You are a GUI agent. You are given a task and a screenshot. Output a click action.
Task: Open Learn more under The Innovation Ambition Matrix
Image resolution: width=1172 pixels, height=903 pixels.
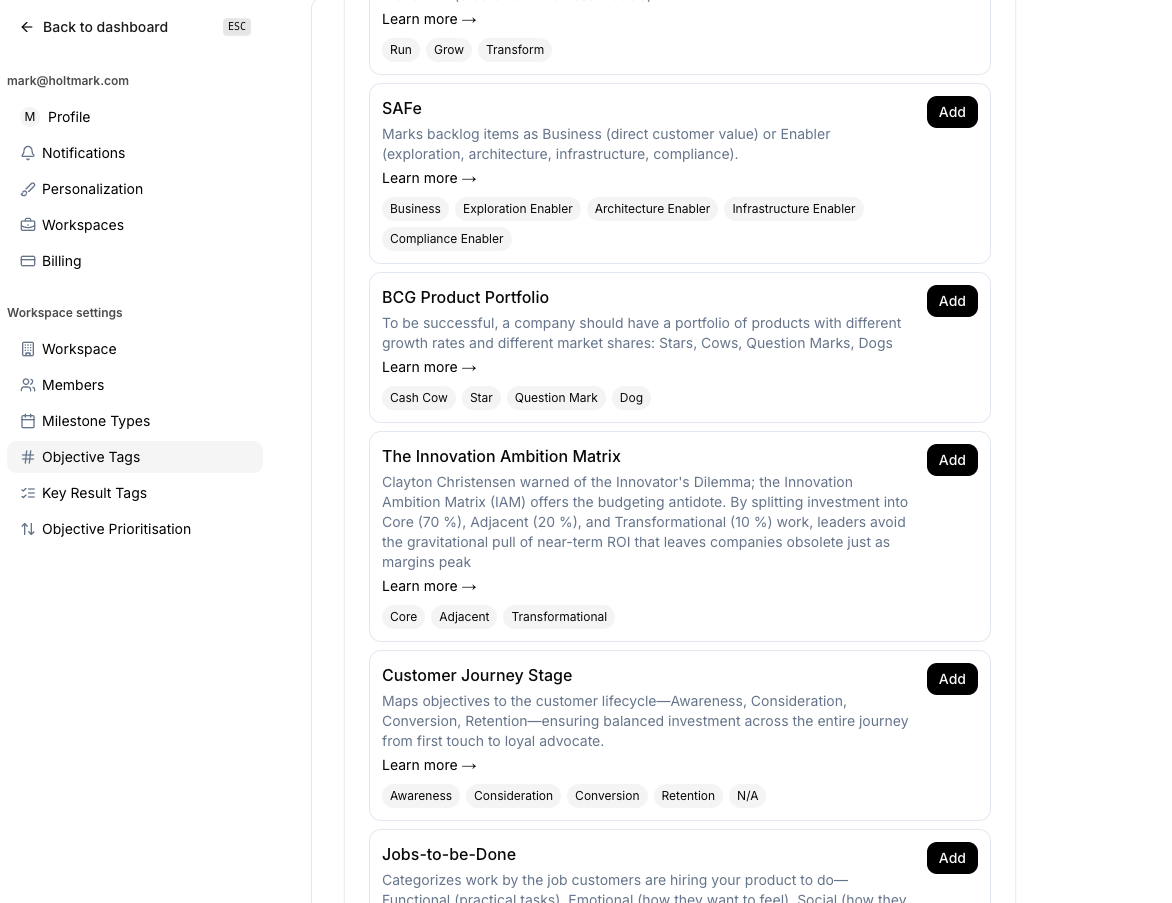(x=429, y=586)
